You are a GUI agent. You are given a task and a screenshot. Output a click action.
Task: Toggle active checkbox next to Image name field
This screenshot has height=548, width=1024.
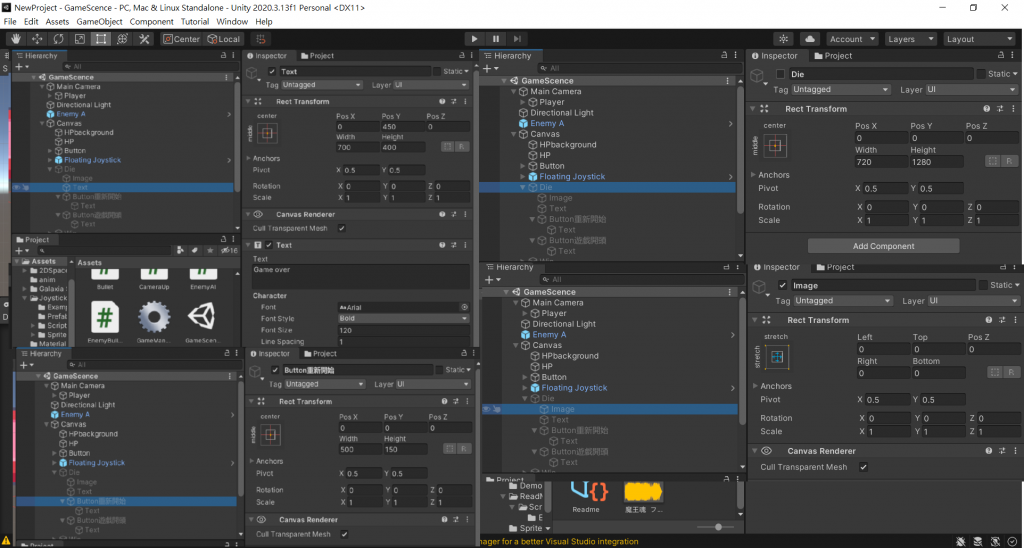pos(782,285)
